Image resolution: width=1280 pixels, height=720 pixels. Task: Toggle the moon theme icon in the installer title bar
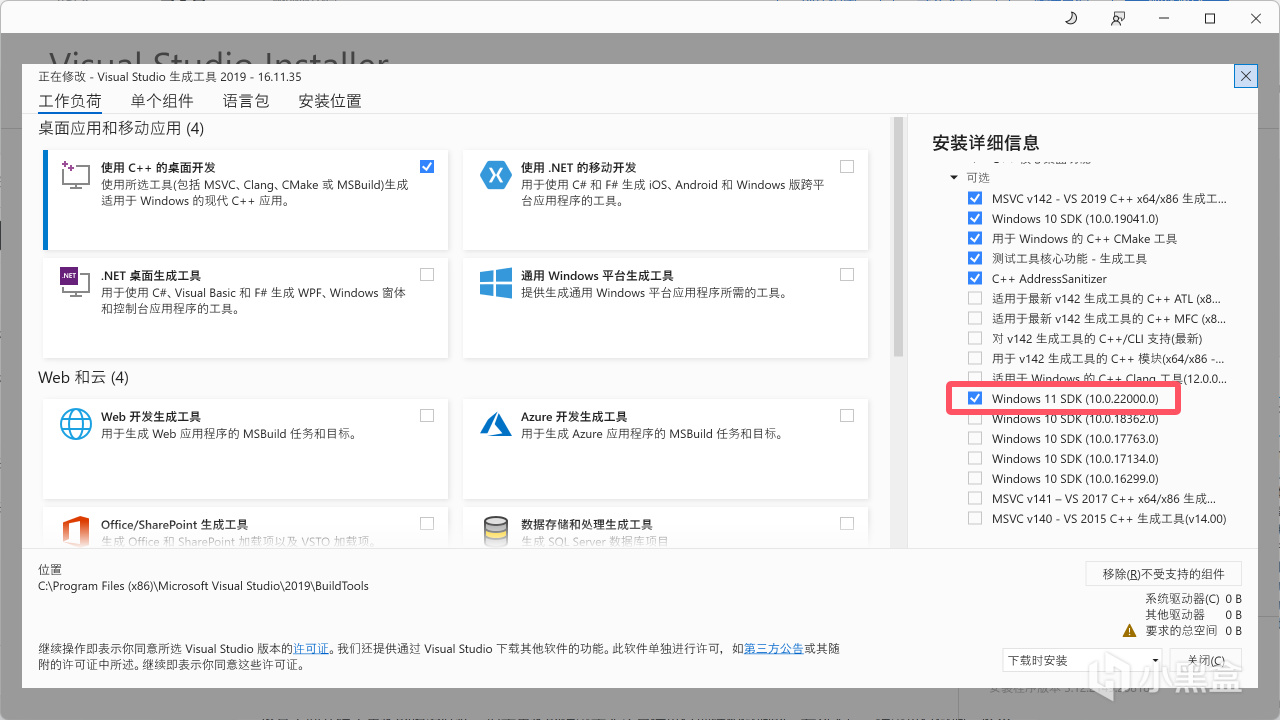pyautogui.click(x=1071, y=19)
